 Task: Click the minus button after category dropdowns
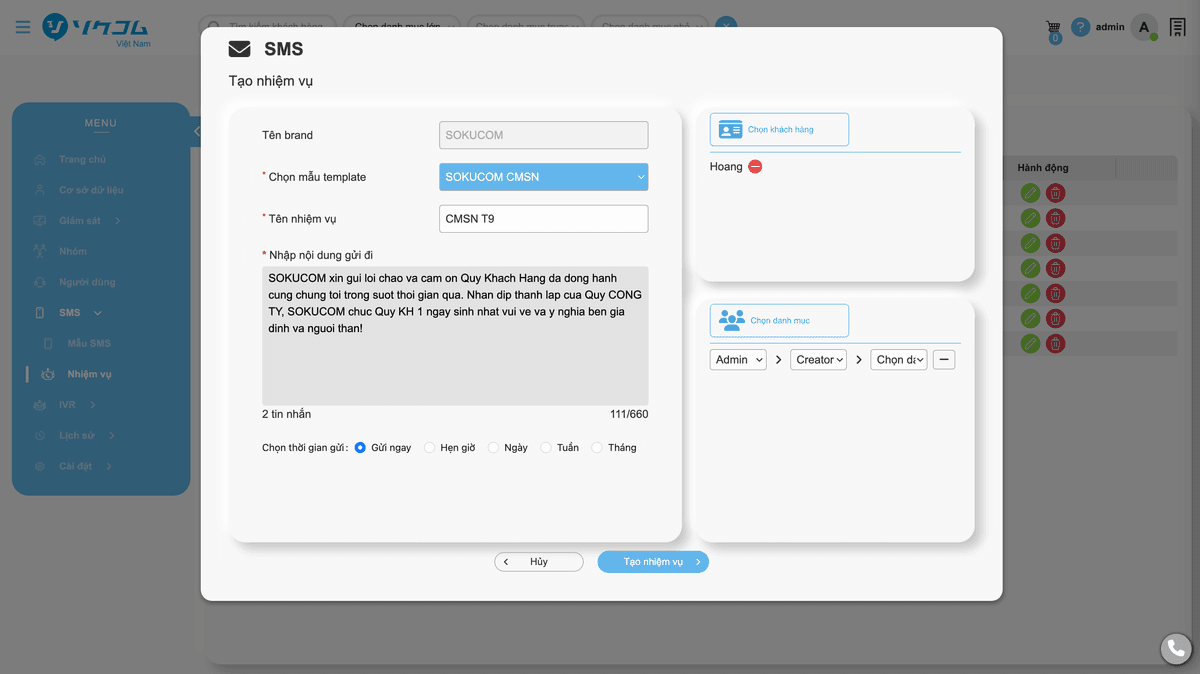pyautogui.click(x=944, y=359)
